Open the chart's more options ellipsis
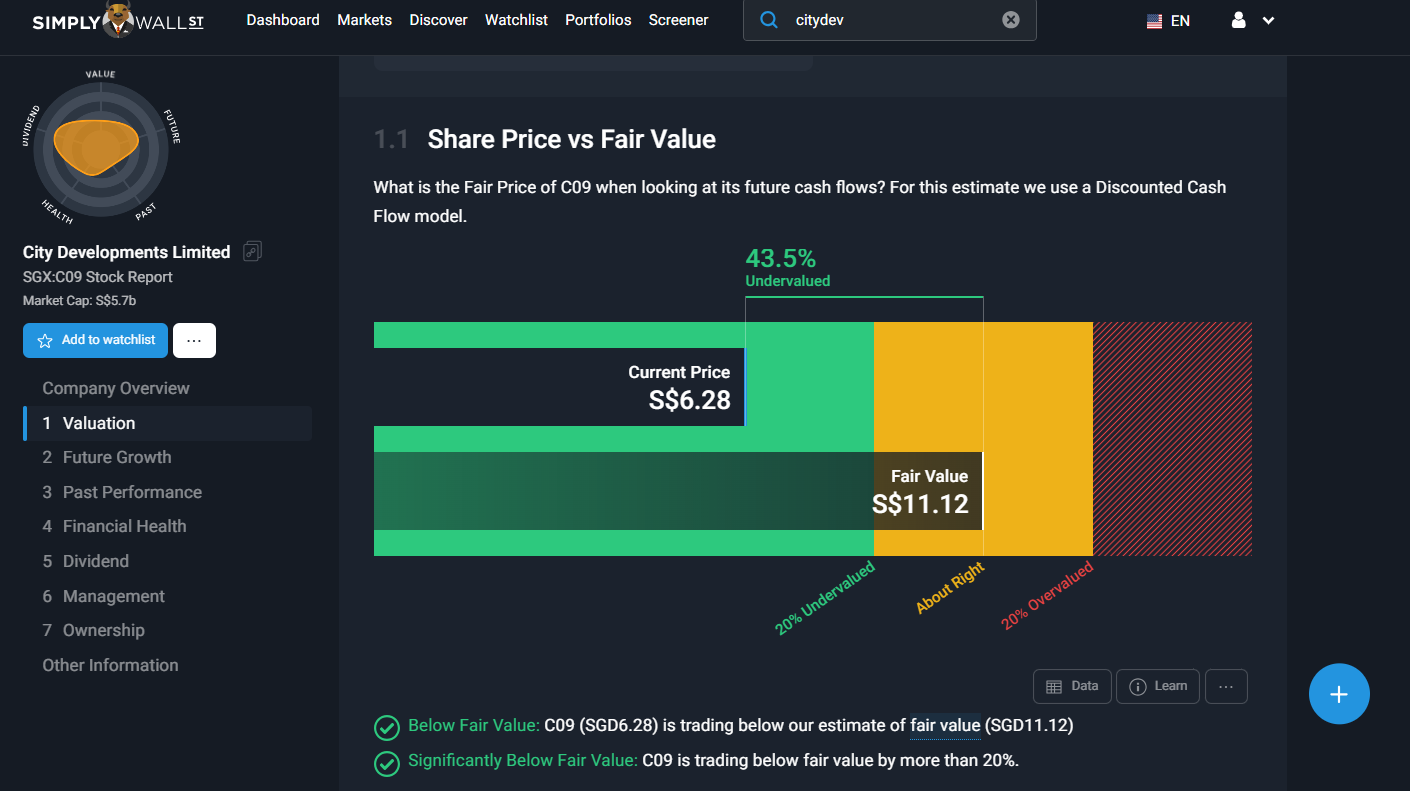This screenshot has height=791, width=1410. (1226, 686)
